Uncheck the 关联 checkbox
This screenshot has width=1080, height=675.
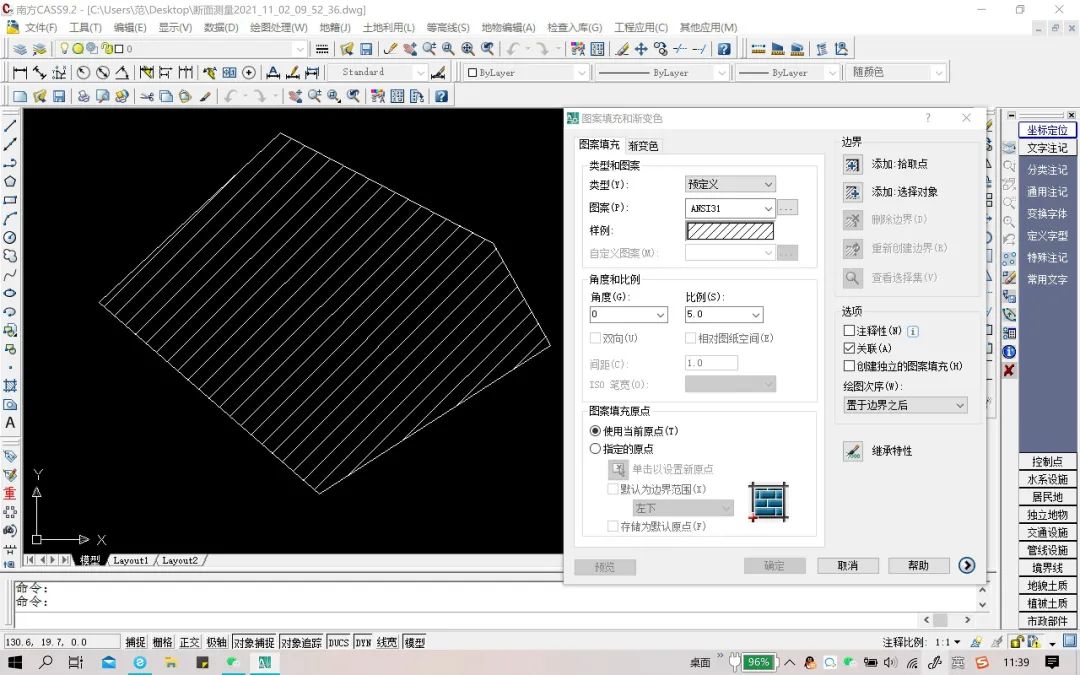pyautogui.click(x=849, y=349)
